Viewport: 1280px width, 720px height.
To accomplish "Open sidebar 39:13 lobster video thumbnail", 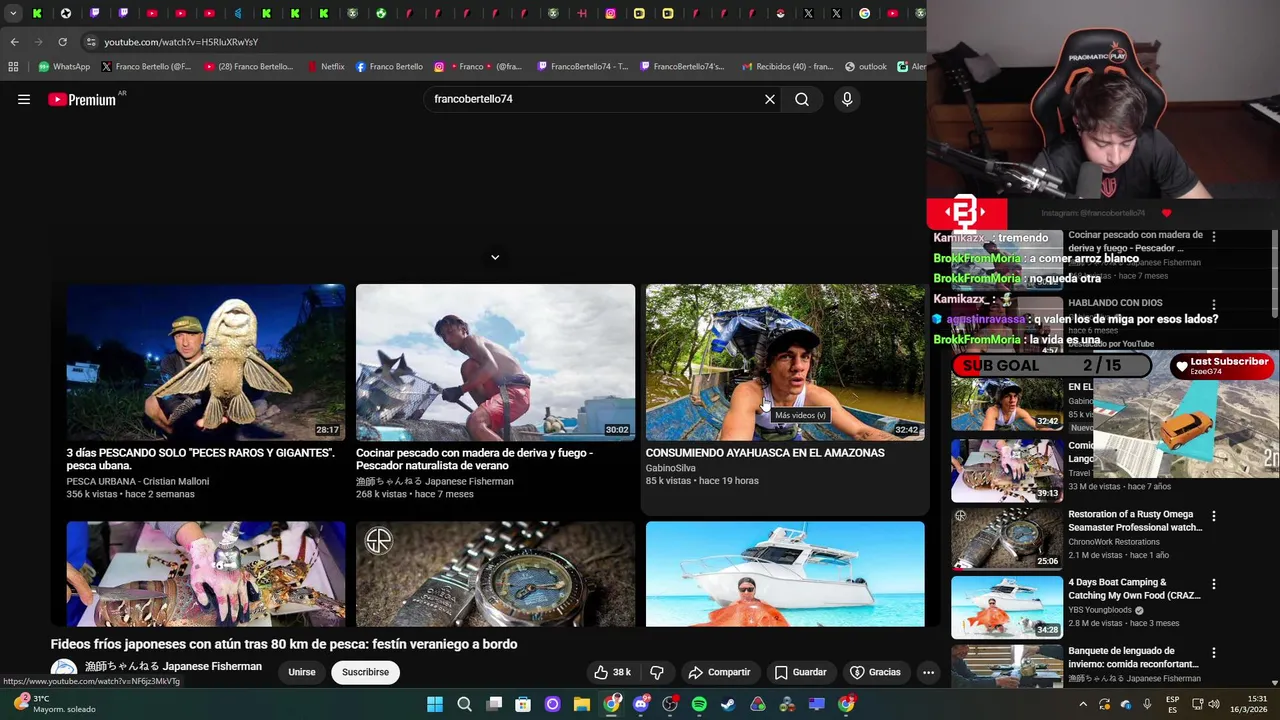I will coord(1007,470).
